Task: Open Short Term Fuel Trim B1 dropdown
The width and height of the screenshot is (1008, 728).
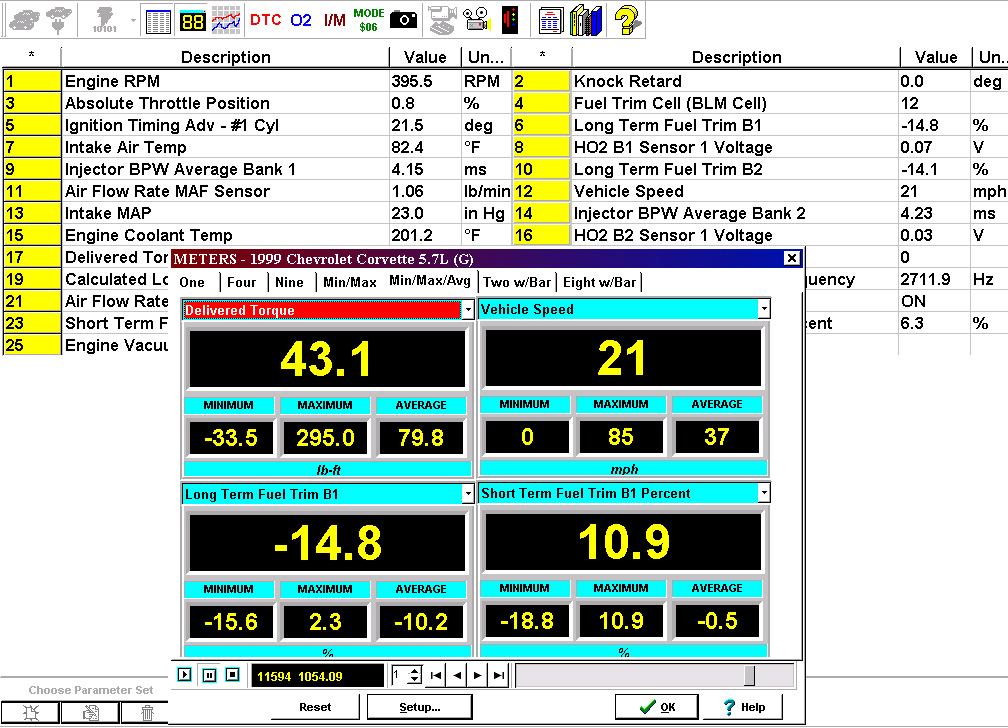Action: (764, 493)
